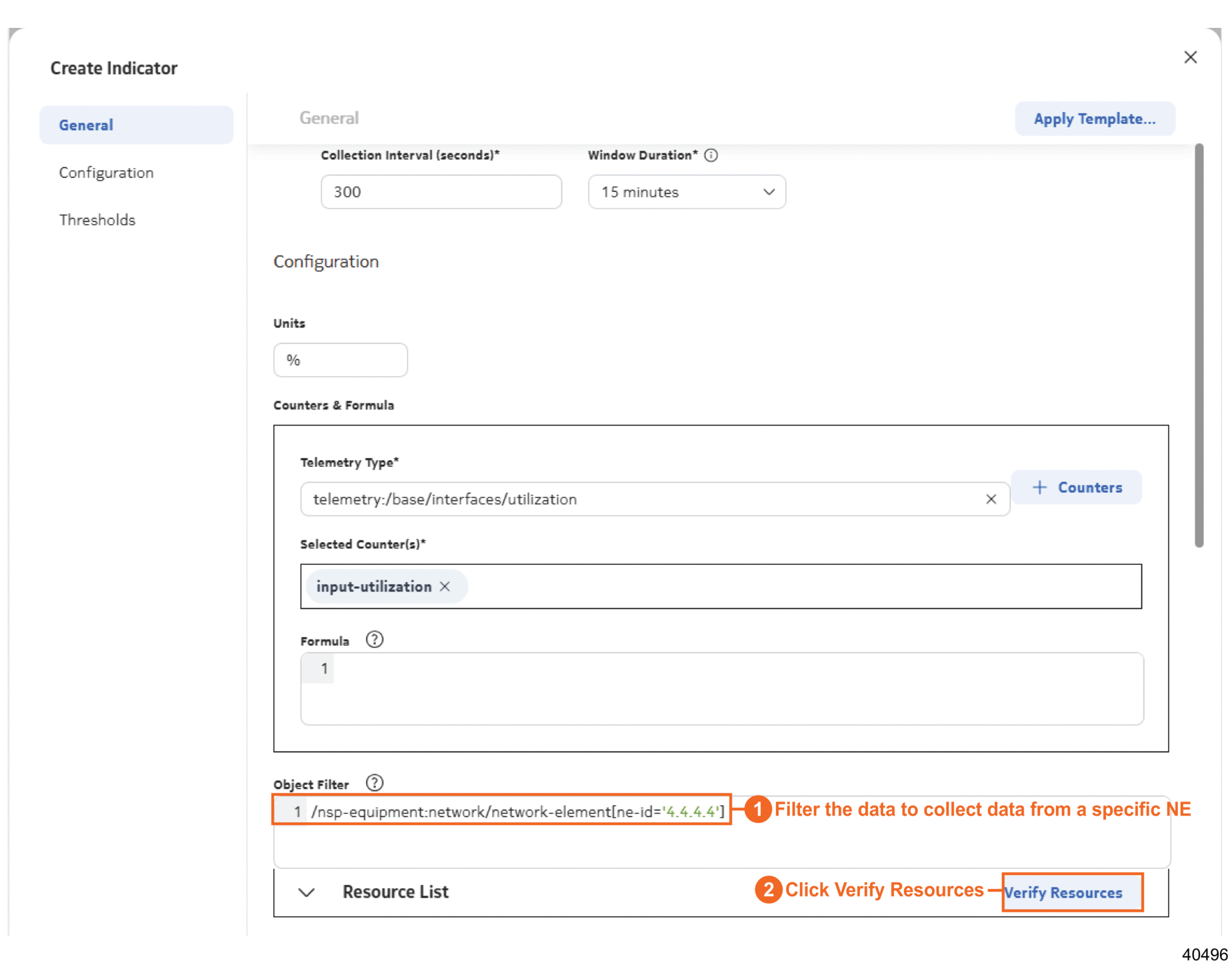Expand the Resource List section
The width and height of the screenshot is (1232, 969).
[x=307, y=892]
